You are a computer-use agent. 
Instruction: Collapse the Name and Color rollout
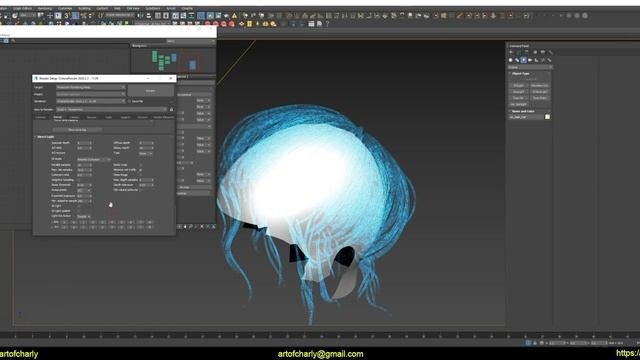(522, 111)
